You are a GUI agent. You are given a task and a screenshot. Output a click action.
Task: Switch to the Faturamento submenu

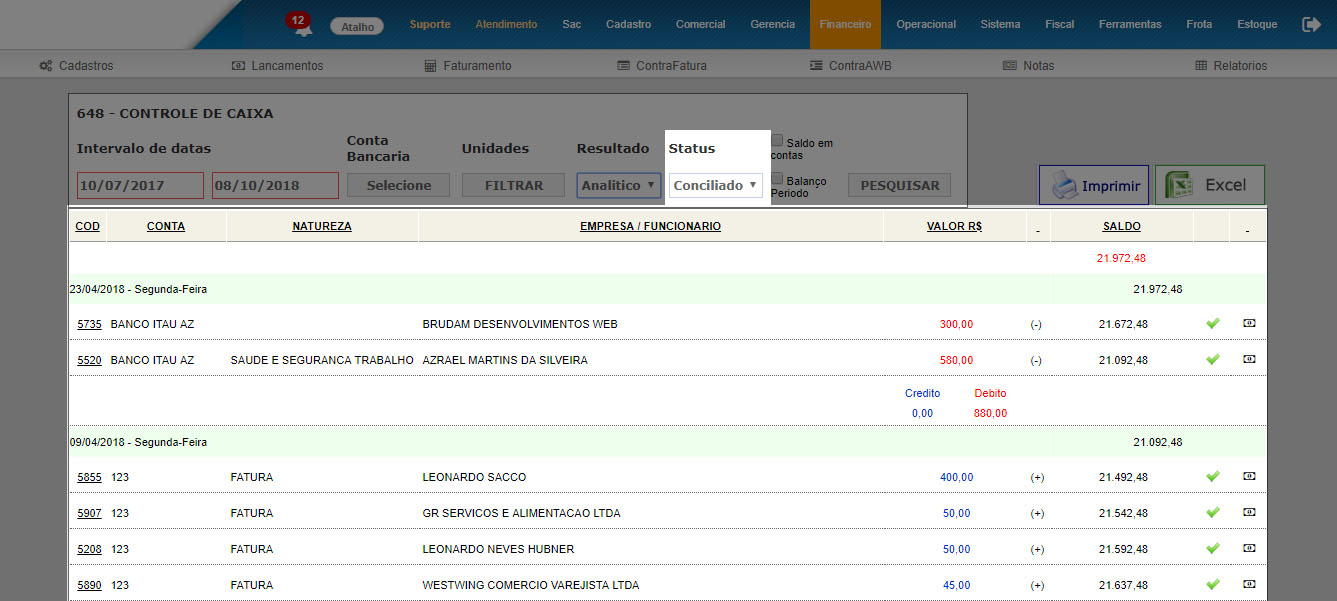(x=468, y=66)
